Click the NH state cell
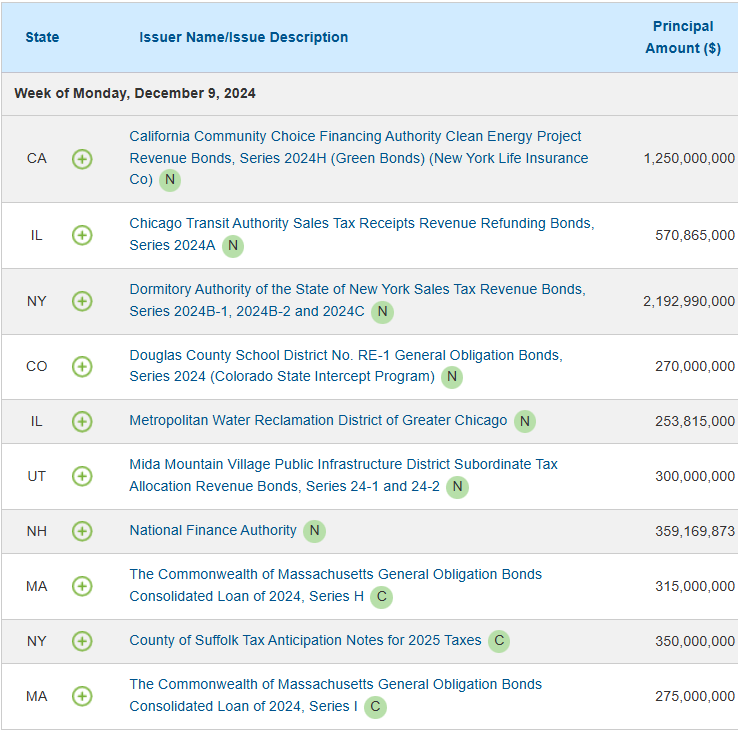 (x=37, y=531)
